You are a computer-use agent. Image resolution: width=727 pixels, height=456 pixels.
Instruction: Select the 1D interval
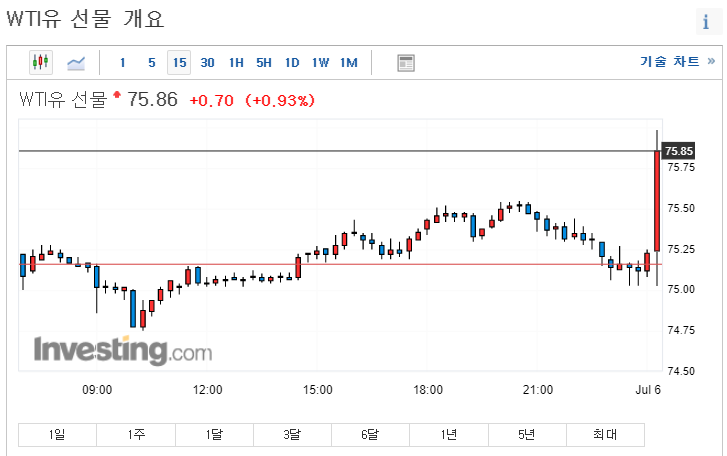tap(292, 63)
